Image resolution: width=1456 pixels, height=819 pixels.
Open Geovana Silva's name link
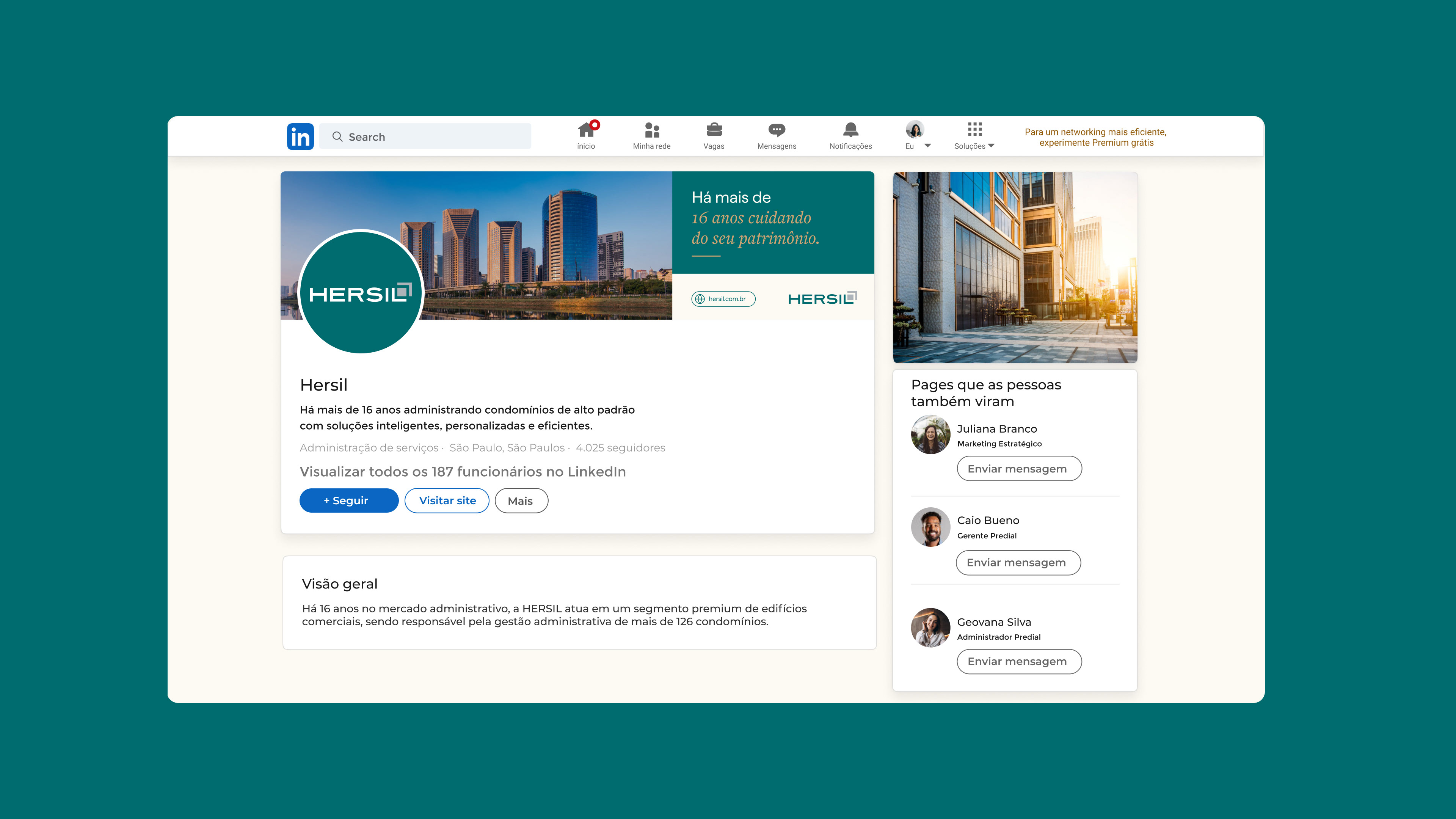click(x=994, y=622)
